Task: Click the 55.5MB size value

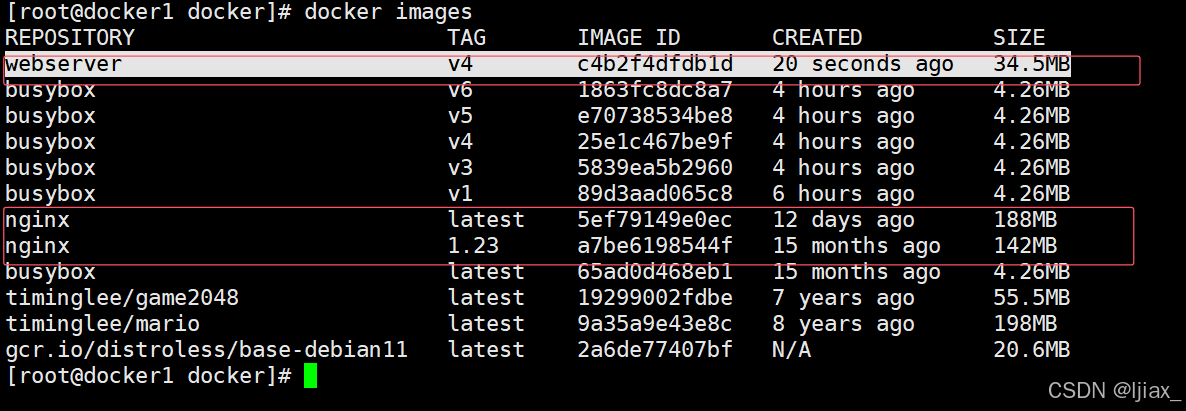Action: (x=1032, y=297)
